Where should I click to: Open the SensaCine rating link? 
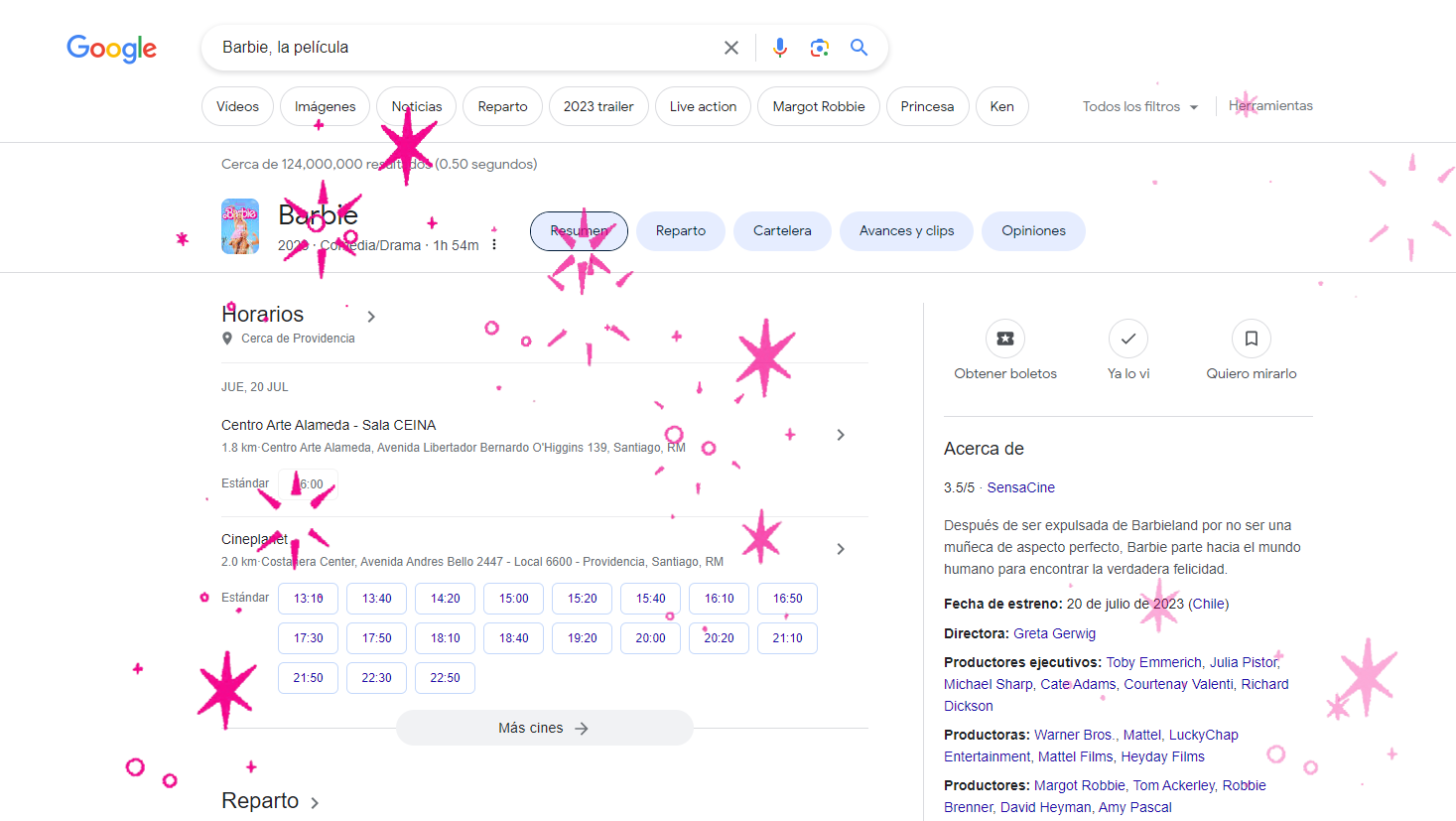pos(1020,487)
